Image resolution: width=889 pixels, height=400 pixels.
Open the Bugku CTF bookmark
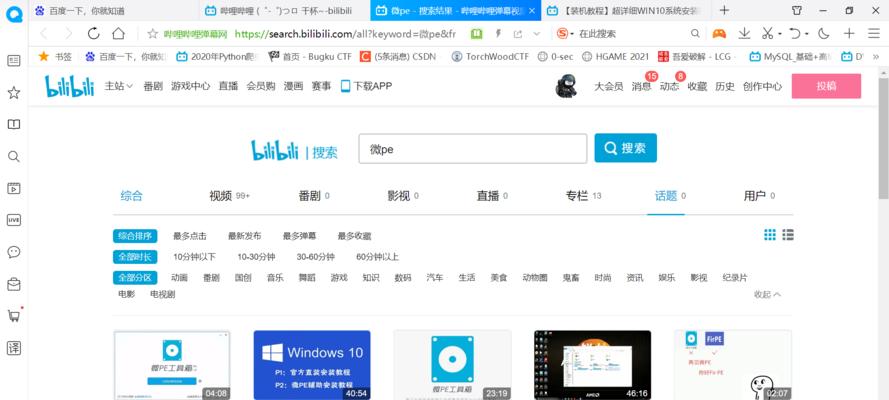coord(310,56)
